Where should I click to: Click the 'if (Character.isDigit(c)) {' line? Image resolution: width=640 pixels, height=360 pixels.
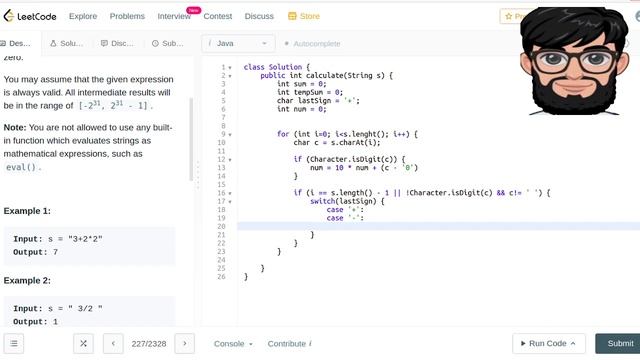[349, 160]
